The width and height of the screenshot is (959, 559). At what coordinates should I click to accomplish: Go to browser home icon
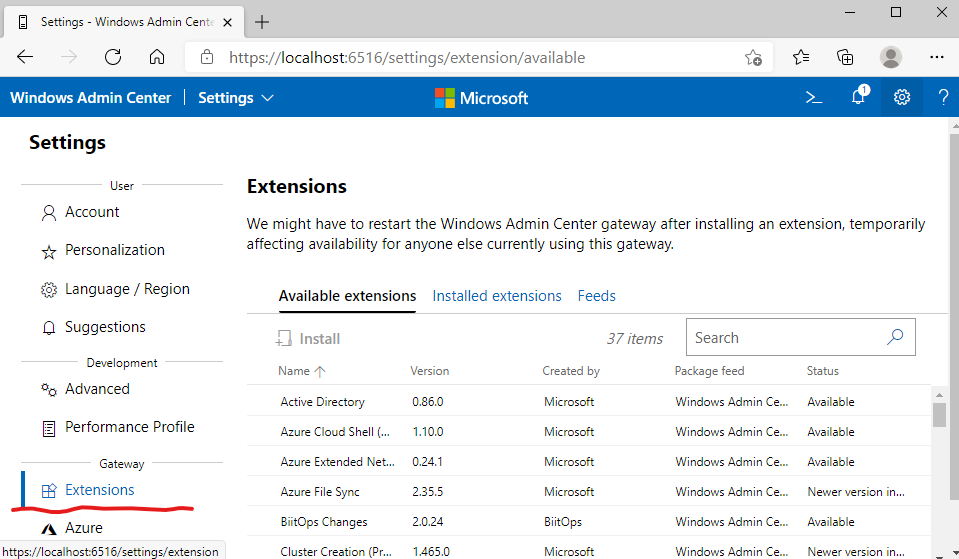[x=157, y=57]
